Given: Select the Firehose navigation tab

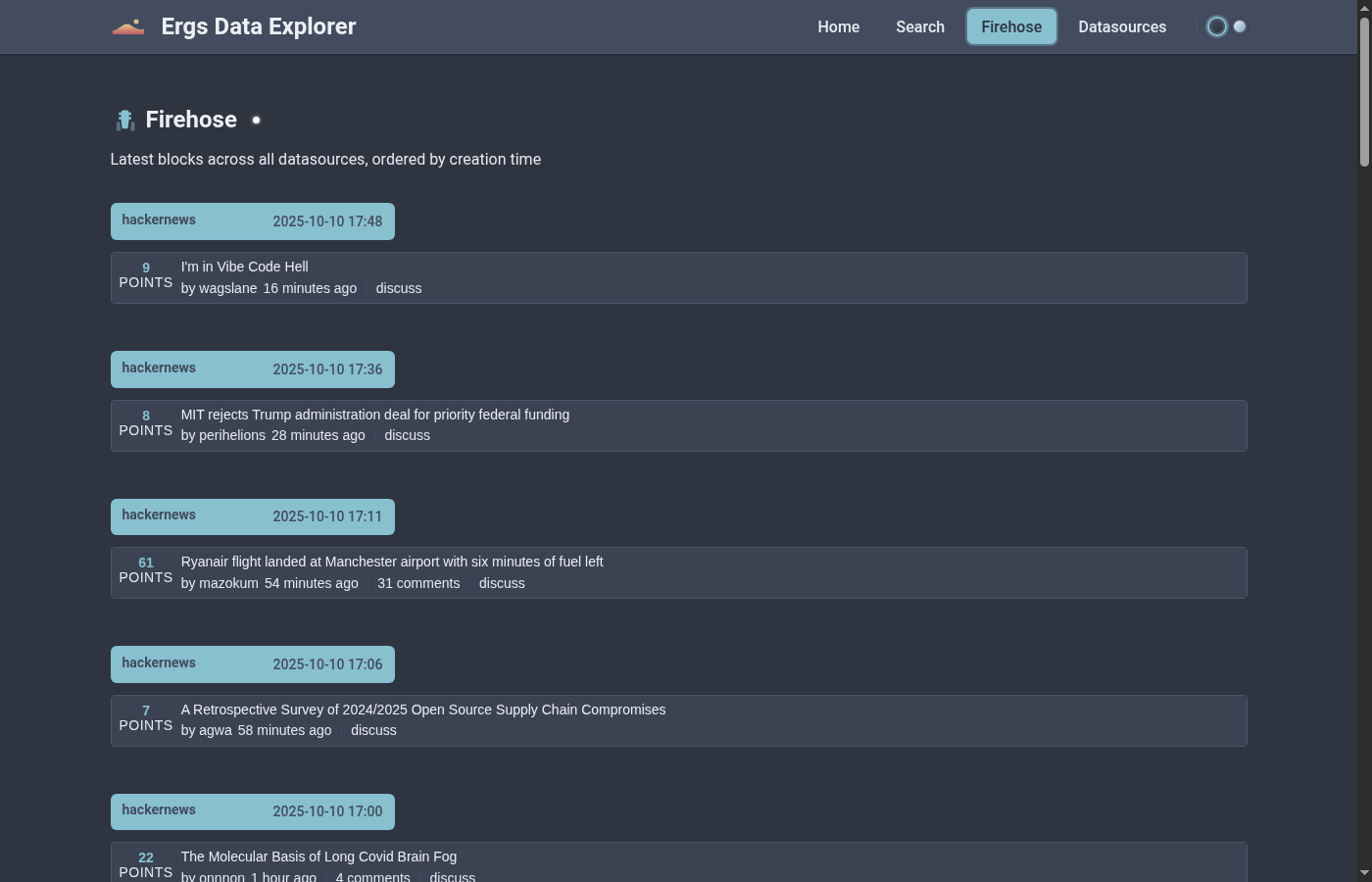Looking at the screenshot, I should point(1010,26).
